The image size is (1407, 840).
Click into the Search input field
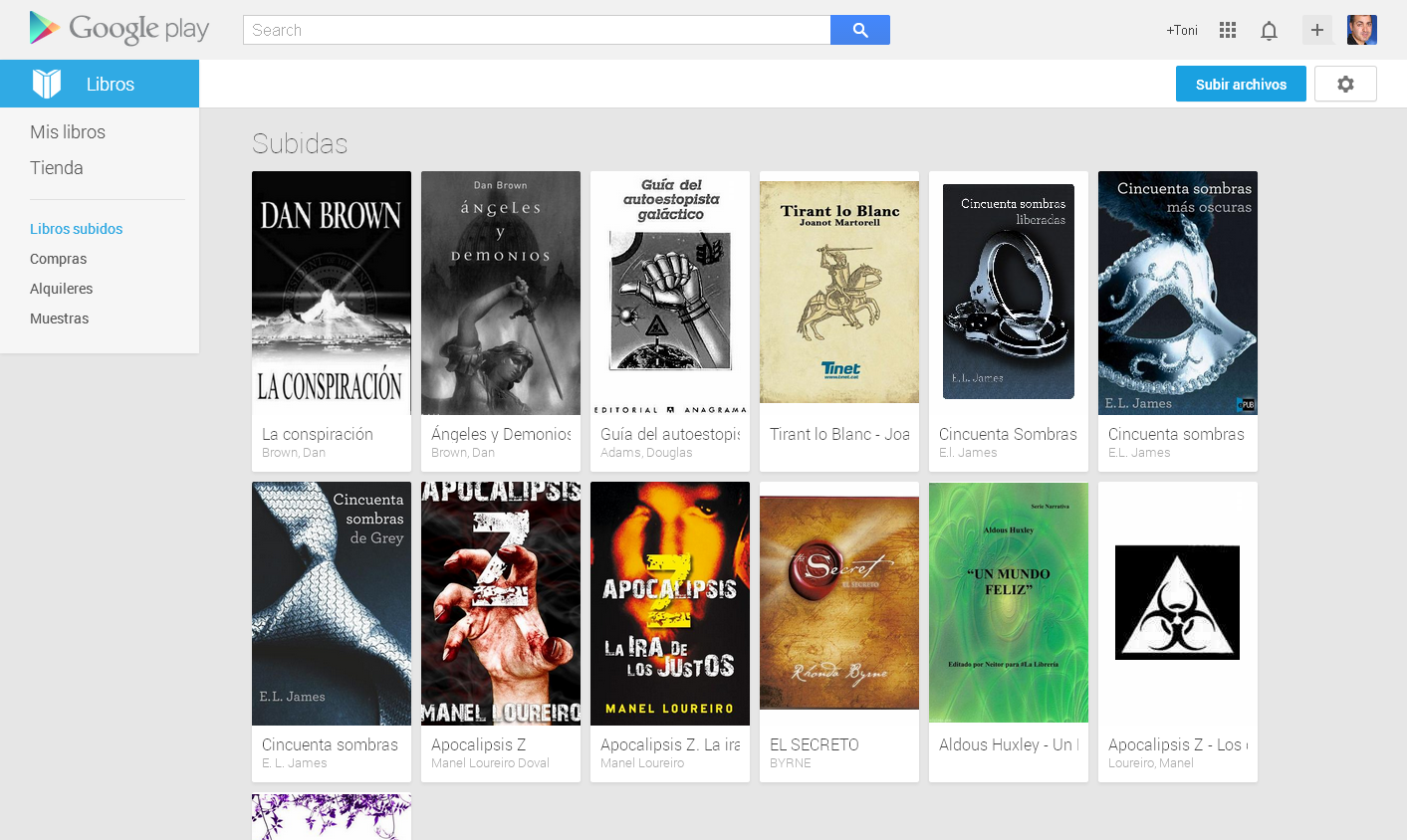[538, 30]
